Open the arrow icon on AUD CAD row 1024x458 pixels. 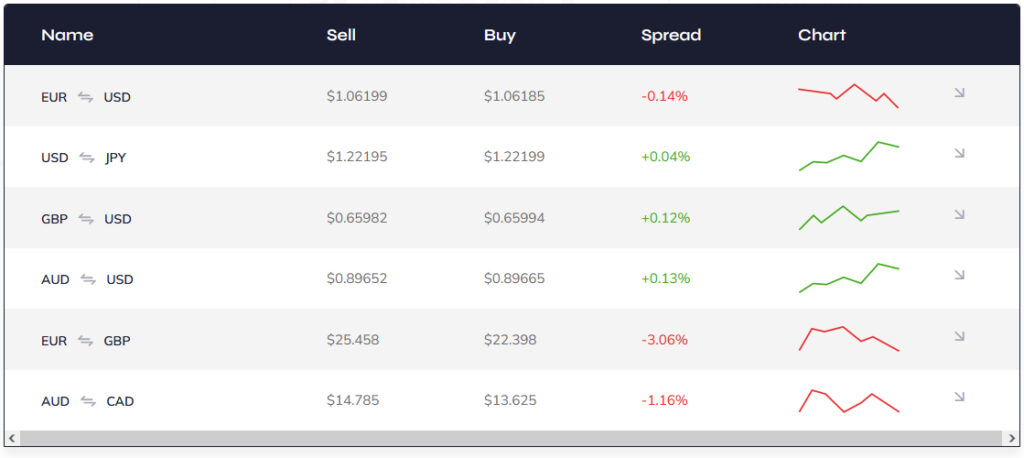[959, 397]
